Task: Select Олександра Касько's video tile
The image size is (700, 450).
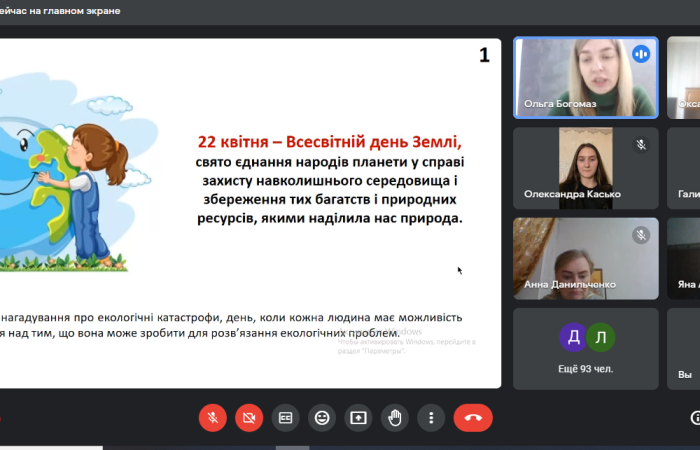Action: 585,167
